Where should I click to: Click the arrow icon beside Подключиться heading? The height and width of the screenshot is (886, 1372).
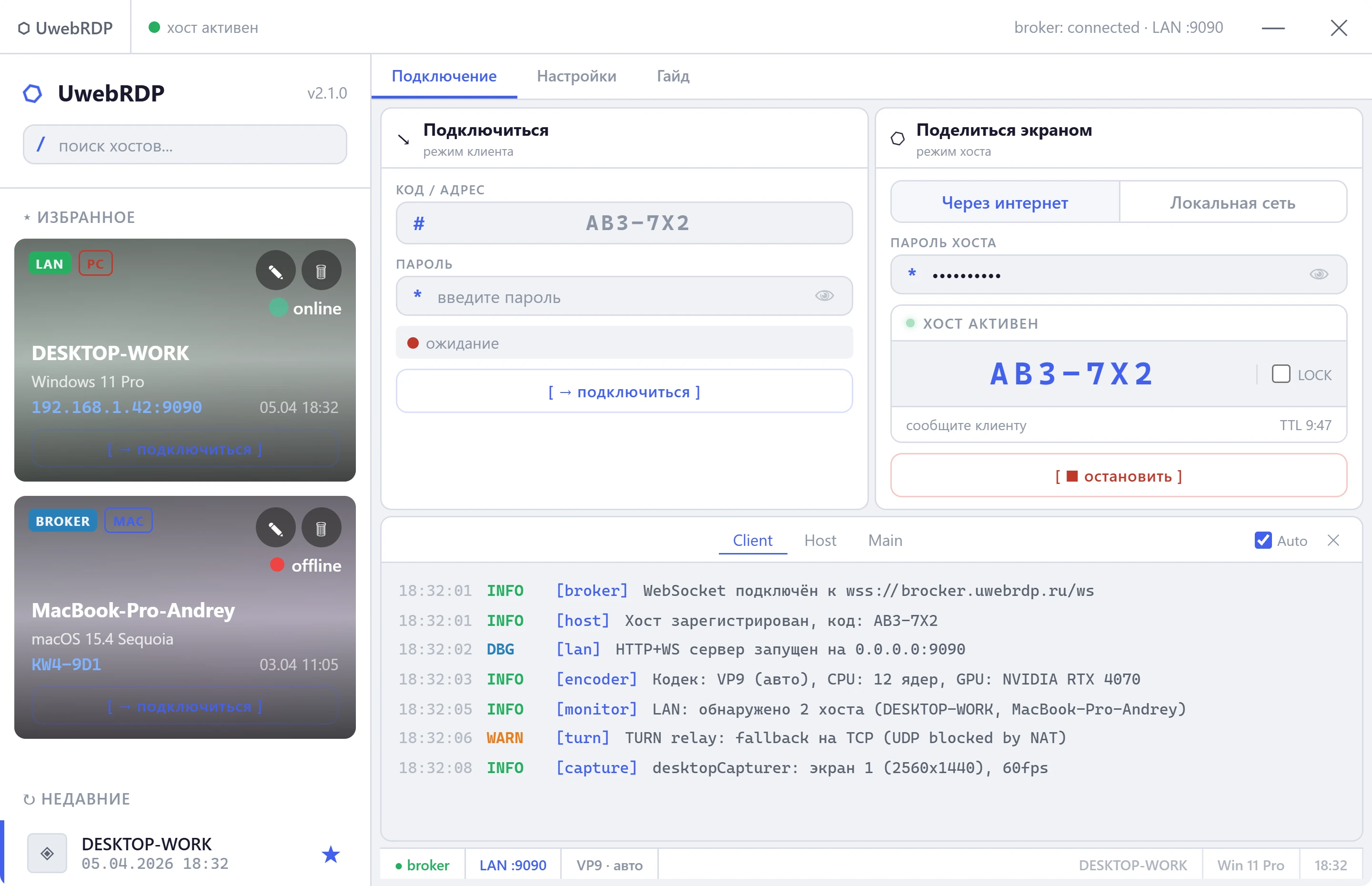404,139
